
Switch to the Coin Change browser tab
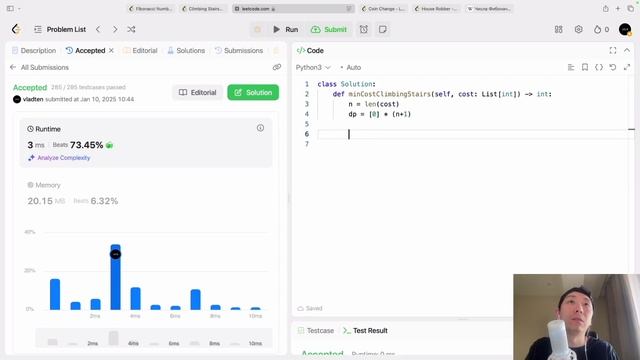tap(384, 9)
